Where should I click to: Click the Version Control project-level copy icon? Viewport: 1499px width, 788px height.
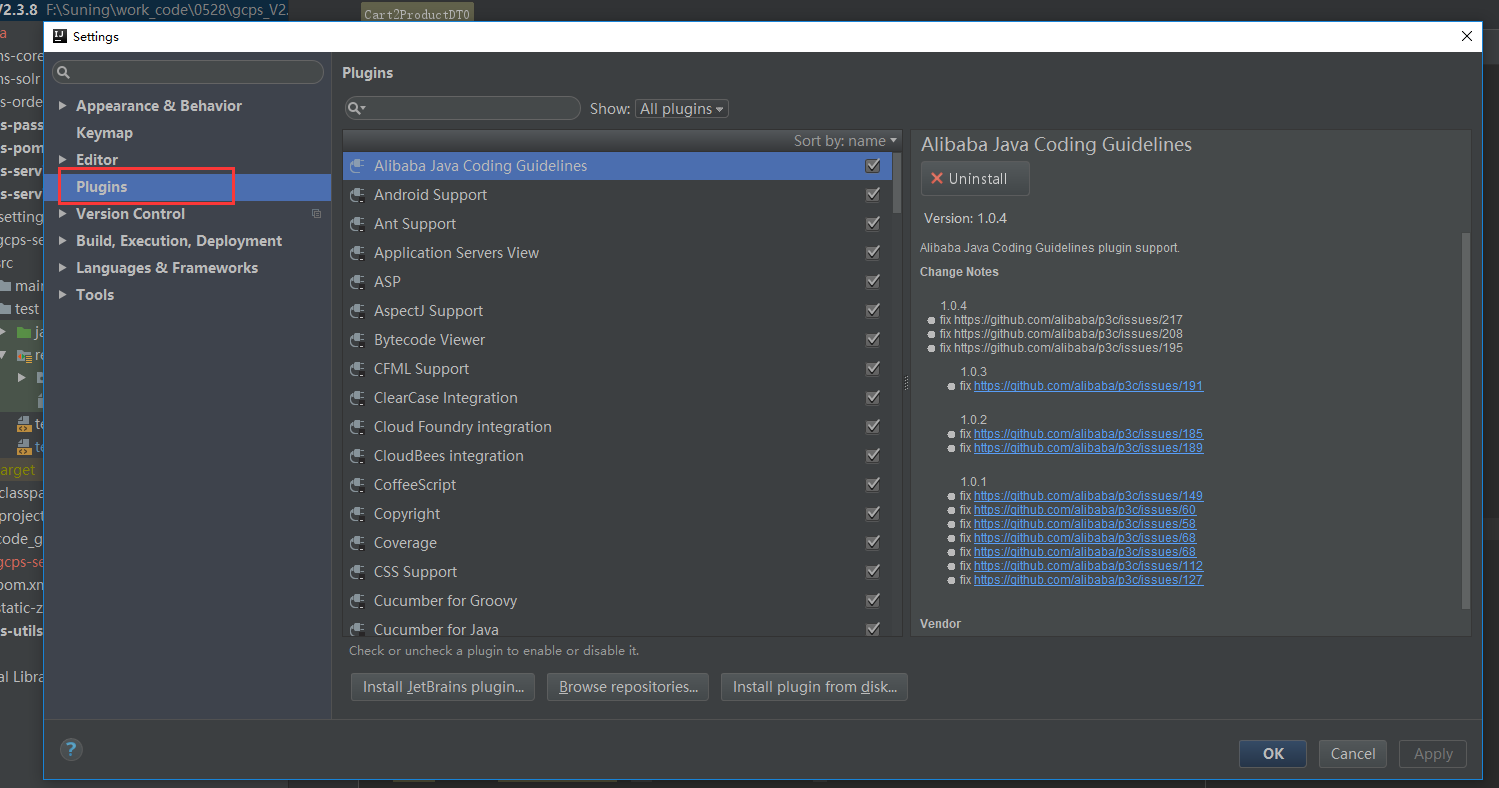pyautogui.click(x=316, y=214)
